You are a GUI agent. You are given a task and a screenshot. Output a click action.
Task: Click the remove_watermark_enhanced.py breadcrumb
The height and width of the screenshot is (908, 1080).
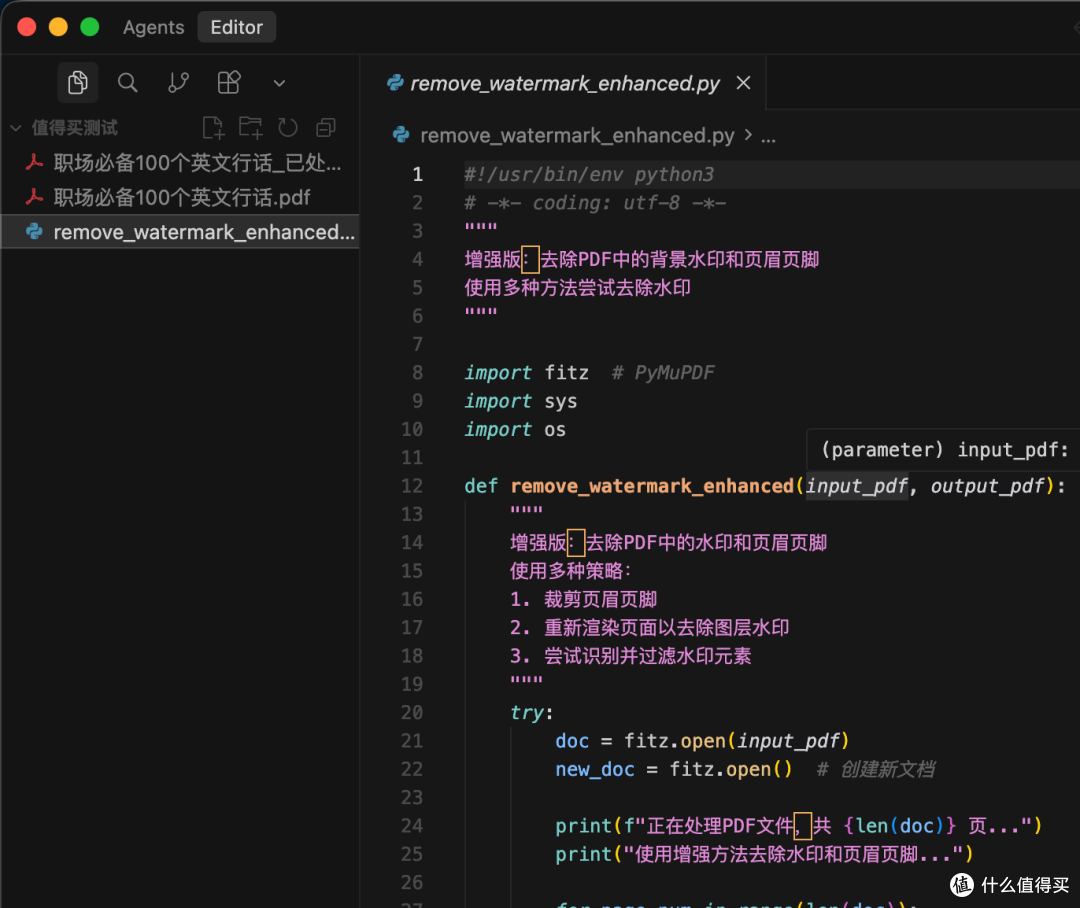pyautogui.click(x=577, y=136)
